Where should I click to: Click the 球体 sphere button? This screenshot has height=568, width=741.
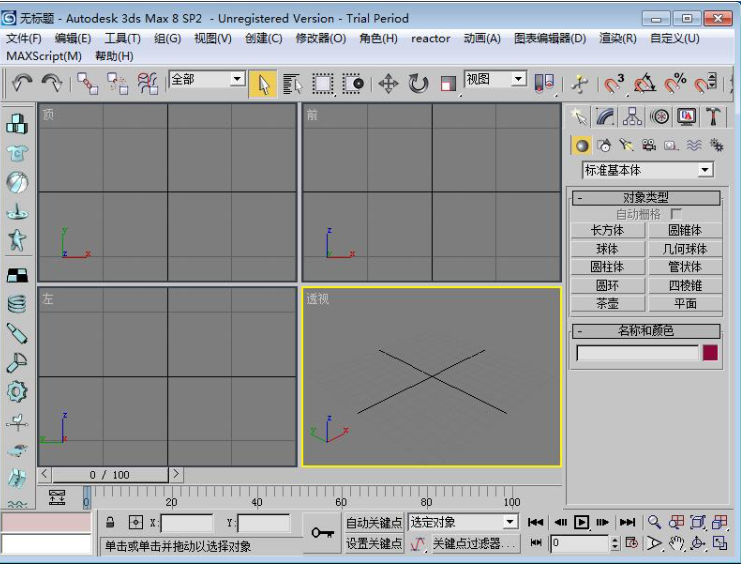[x=608, y=249]
